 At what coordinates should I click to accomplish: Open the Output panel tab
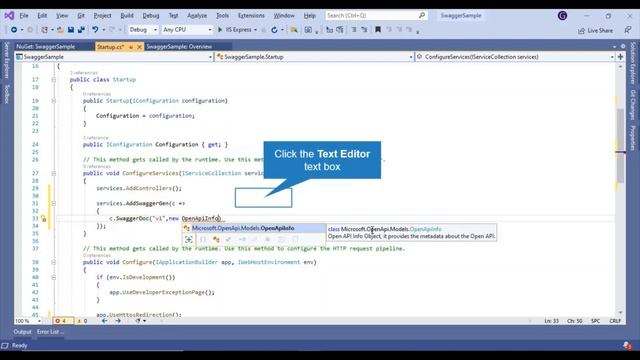point(22,332)
